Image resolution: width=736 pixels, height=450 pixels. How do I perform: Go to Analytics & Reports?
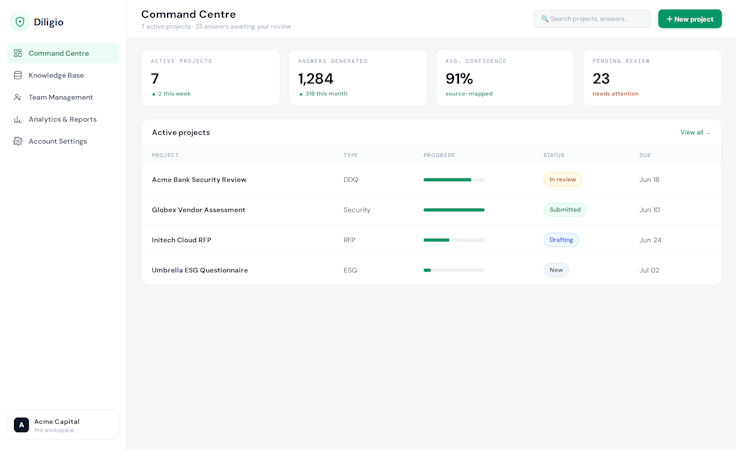63,119
